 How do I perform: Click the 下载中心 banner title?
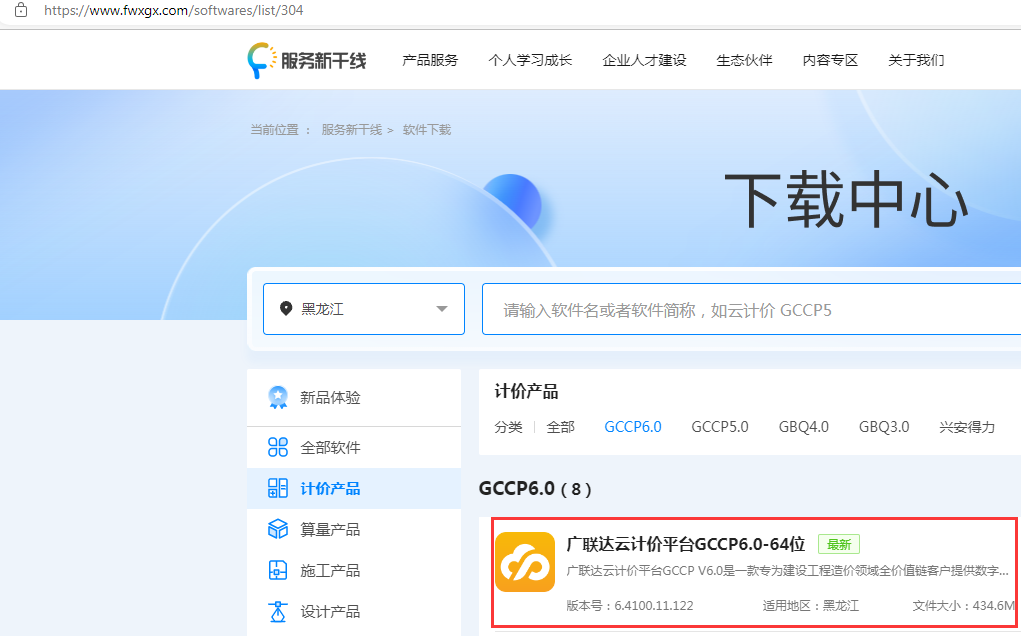tap(846, 200)
